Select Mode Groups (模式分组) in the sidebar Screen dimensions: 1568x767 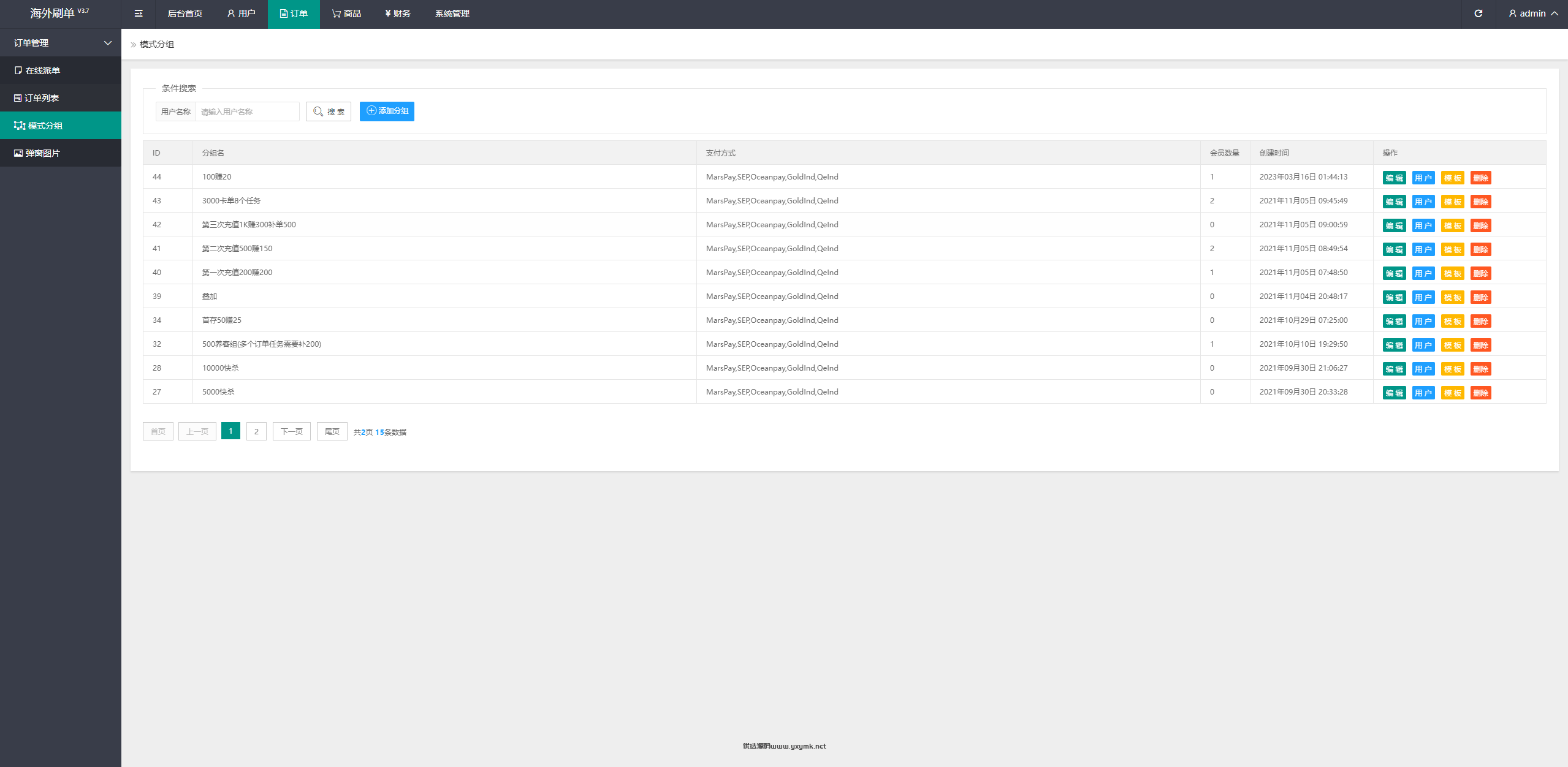[45, 126]
